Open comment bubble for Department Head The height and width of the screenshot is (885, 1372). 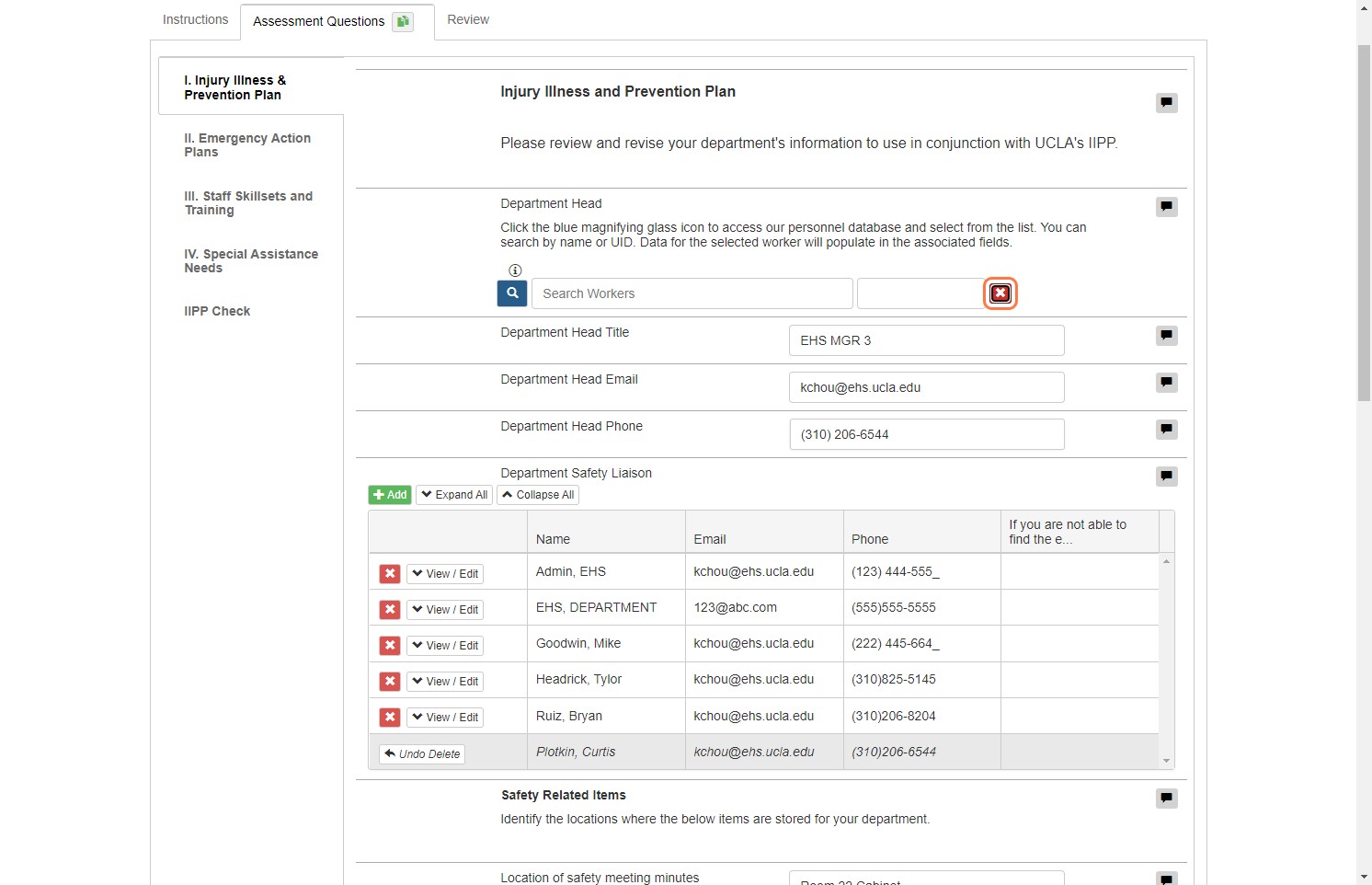[1166, 206]
